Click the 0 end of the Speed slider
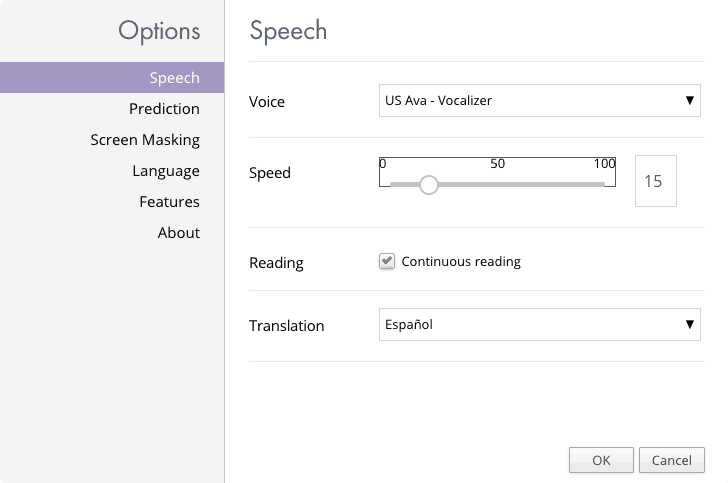The height and width of the screenshot is (483, 728). (x=390, y=184)
